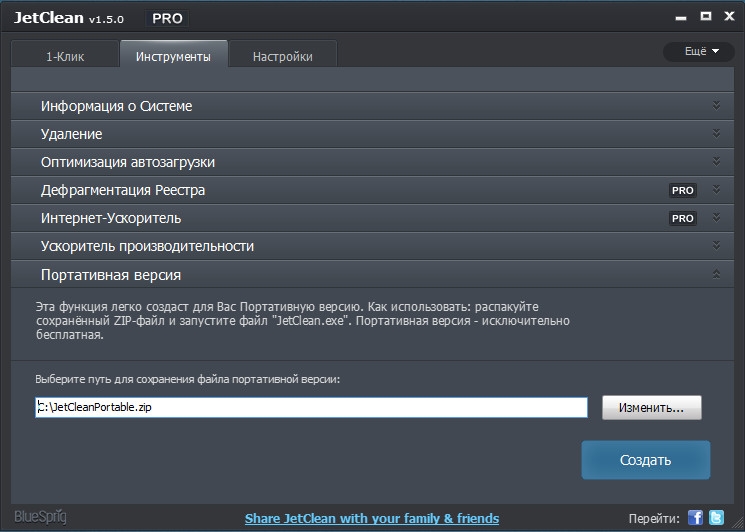
Task: Click the PRO label in title bar
Action: pos(167,18)
